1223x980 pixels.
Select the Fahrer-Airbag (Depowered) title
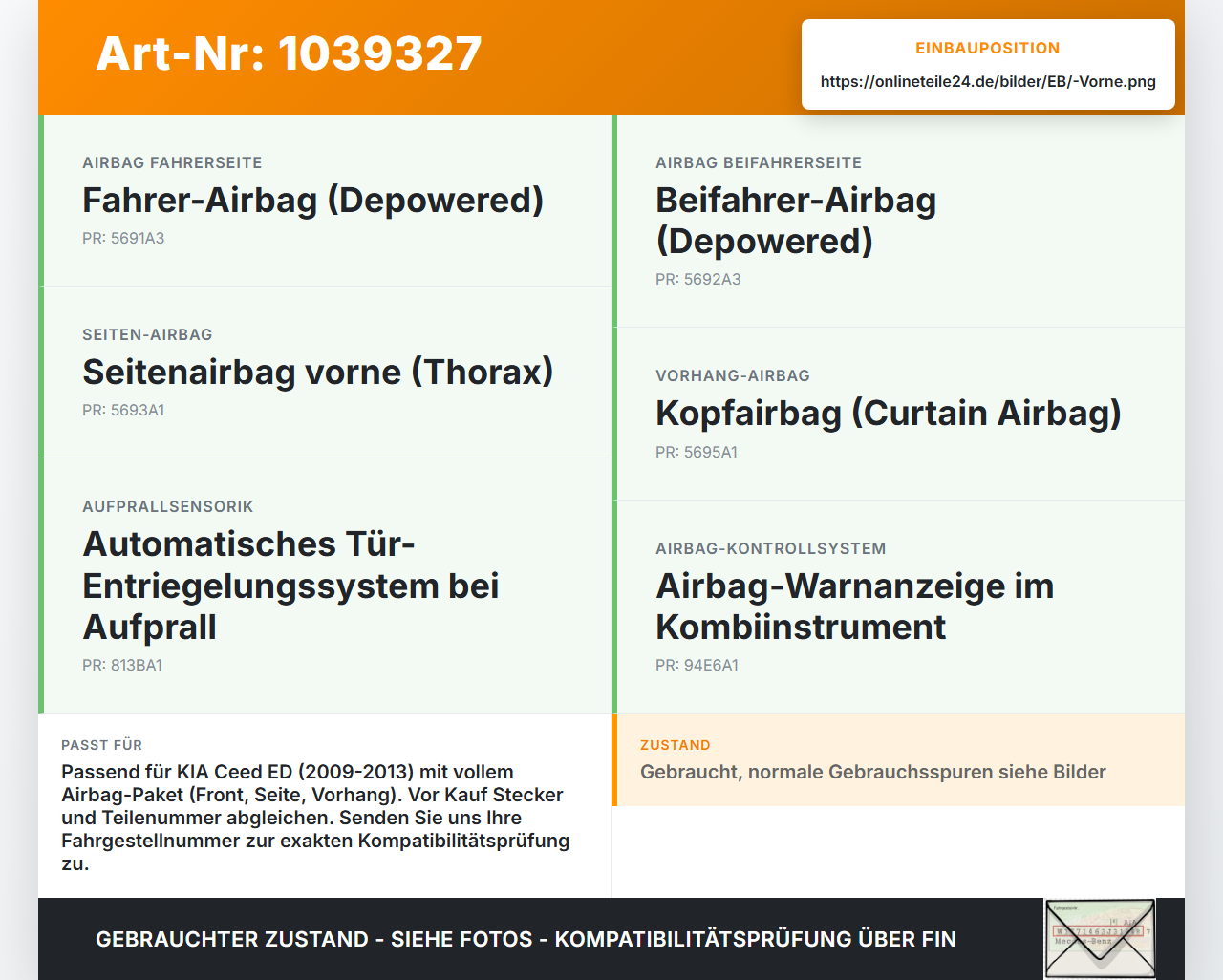312,201
